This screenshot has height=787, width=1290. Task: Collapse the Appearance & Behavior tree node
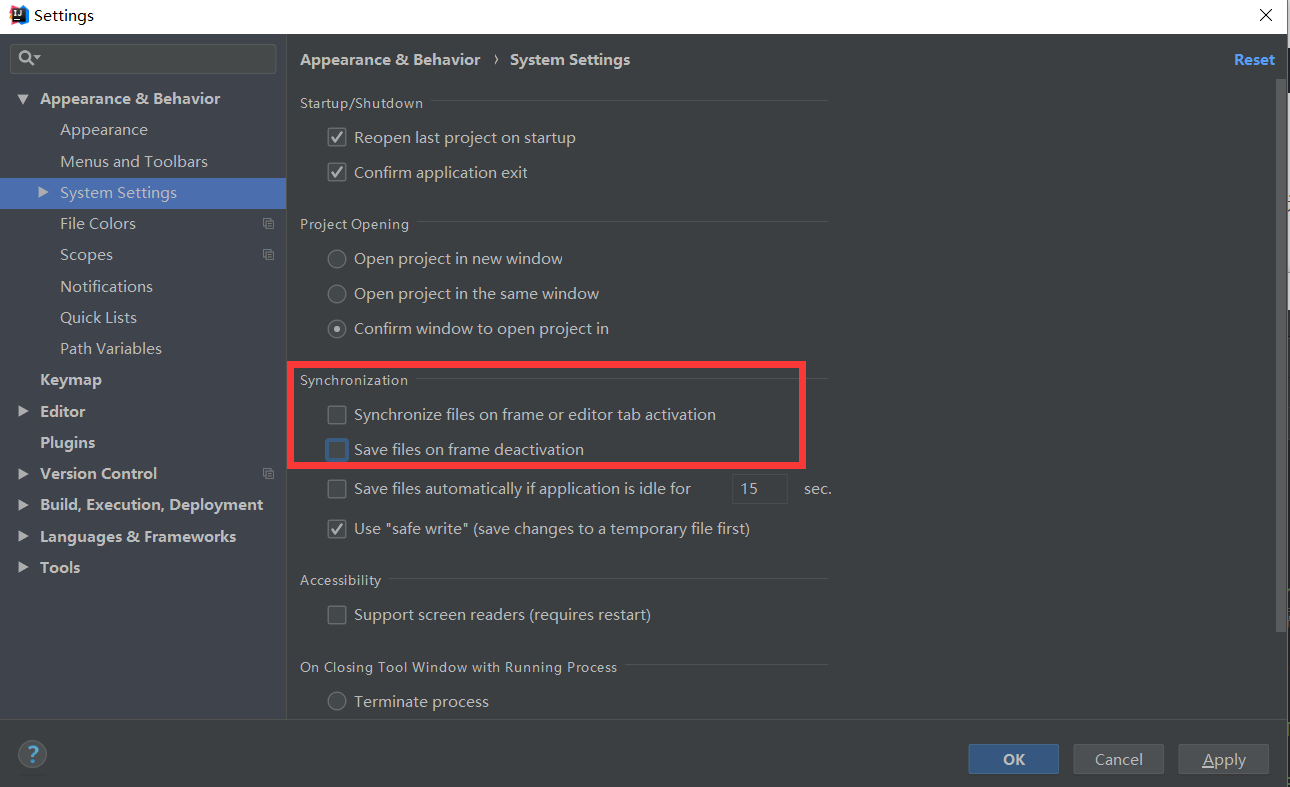point(23,99)
